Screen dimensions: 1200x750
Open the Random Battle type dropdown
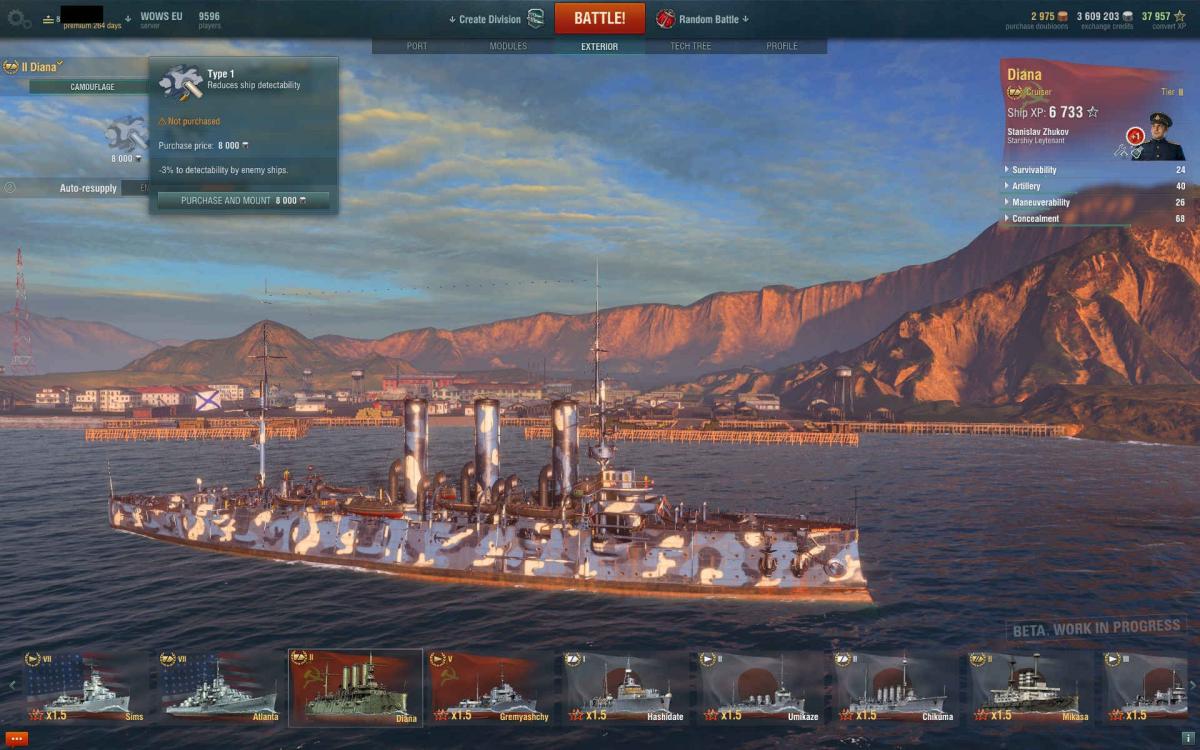coord(714,19)
